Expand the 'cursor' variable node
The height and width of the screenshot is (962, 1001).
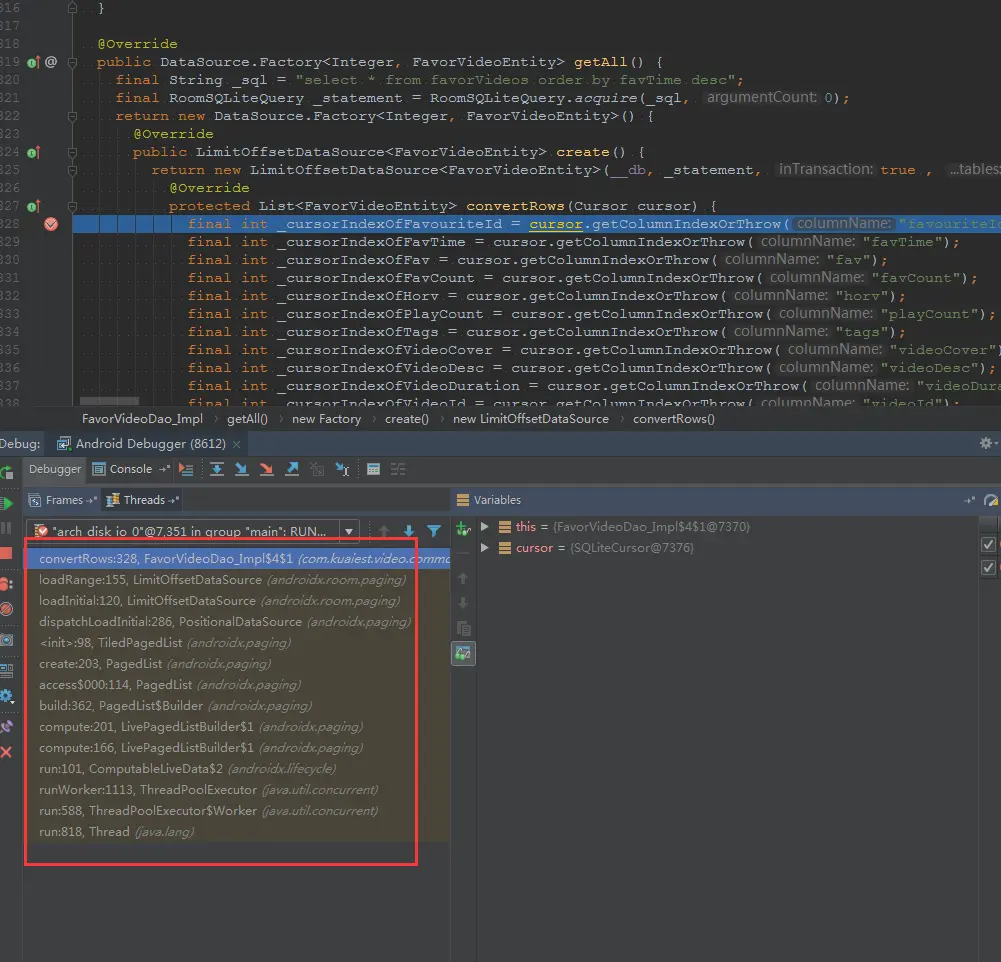[485, 548]
